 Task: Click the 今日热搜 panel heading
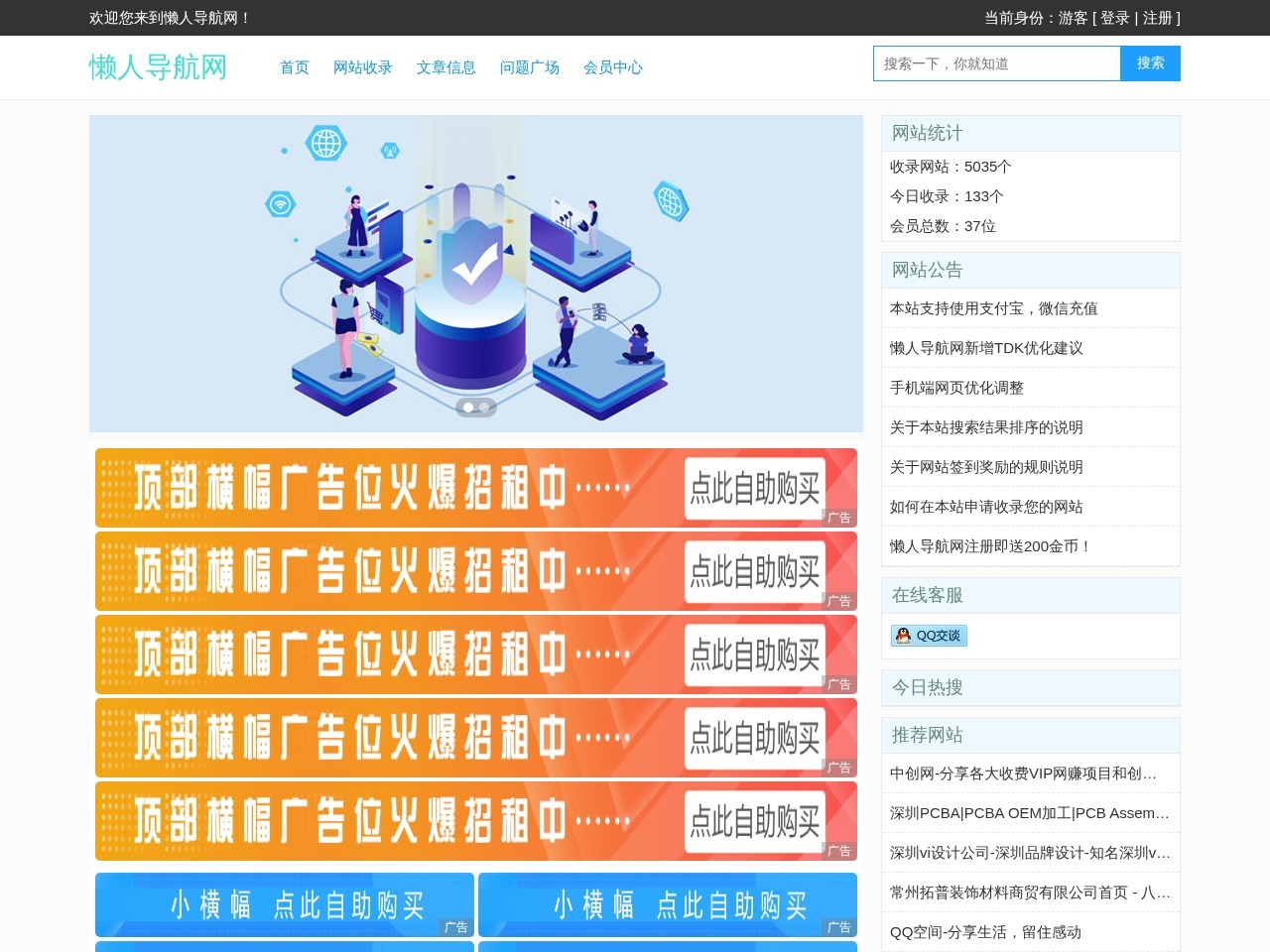[928, 687]
